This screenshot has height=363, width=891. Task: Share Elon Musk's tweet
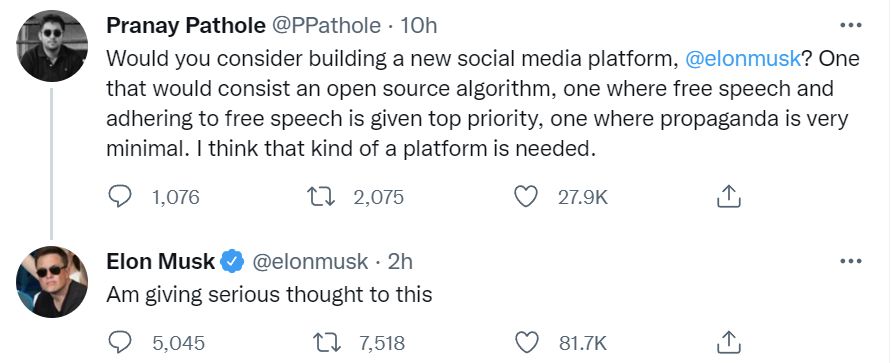pos(728,342)
